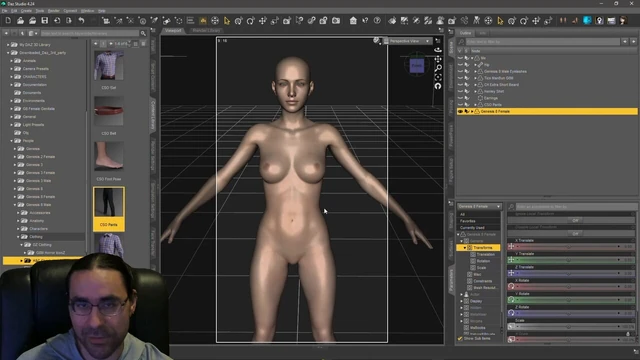Click the Save floppy disk icon
This screenshot has height=360, width=640.
pos(44,20)
